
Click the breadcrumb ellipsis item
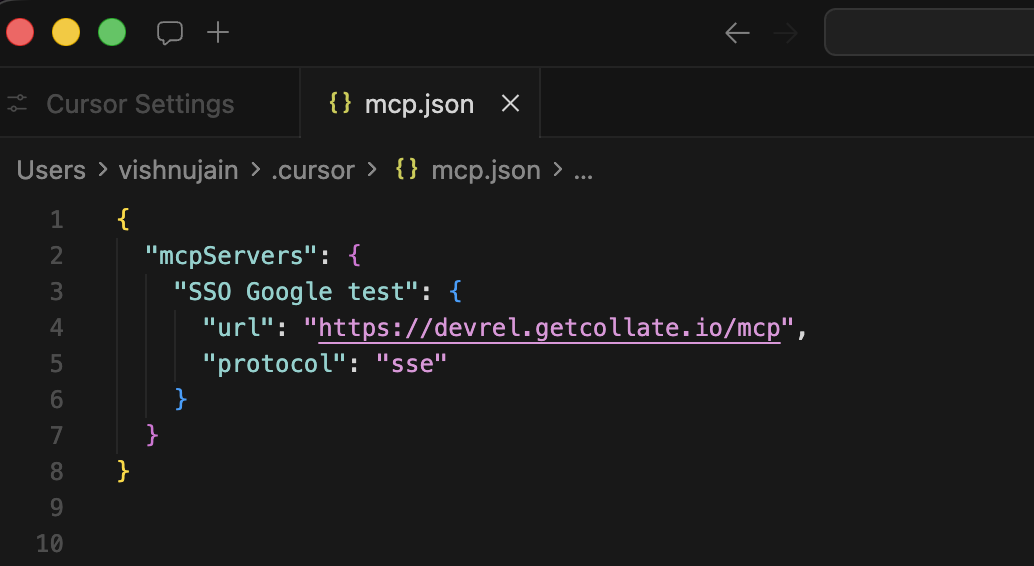click(x=583, y=174)
